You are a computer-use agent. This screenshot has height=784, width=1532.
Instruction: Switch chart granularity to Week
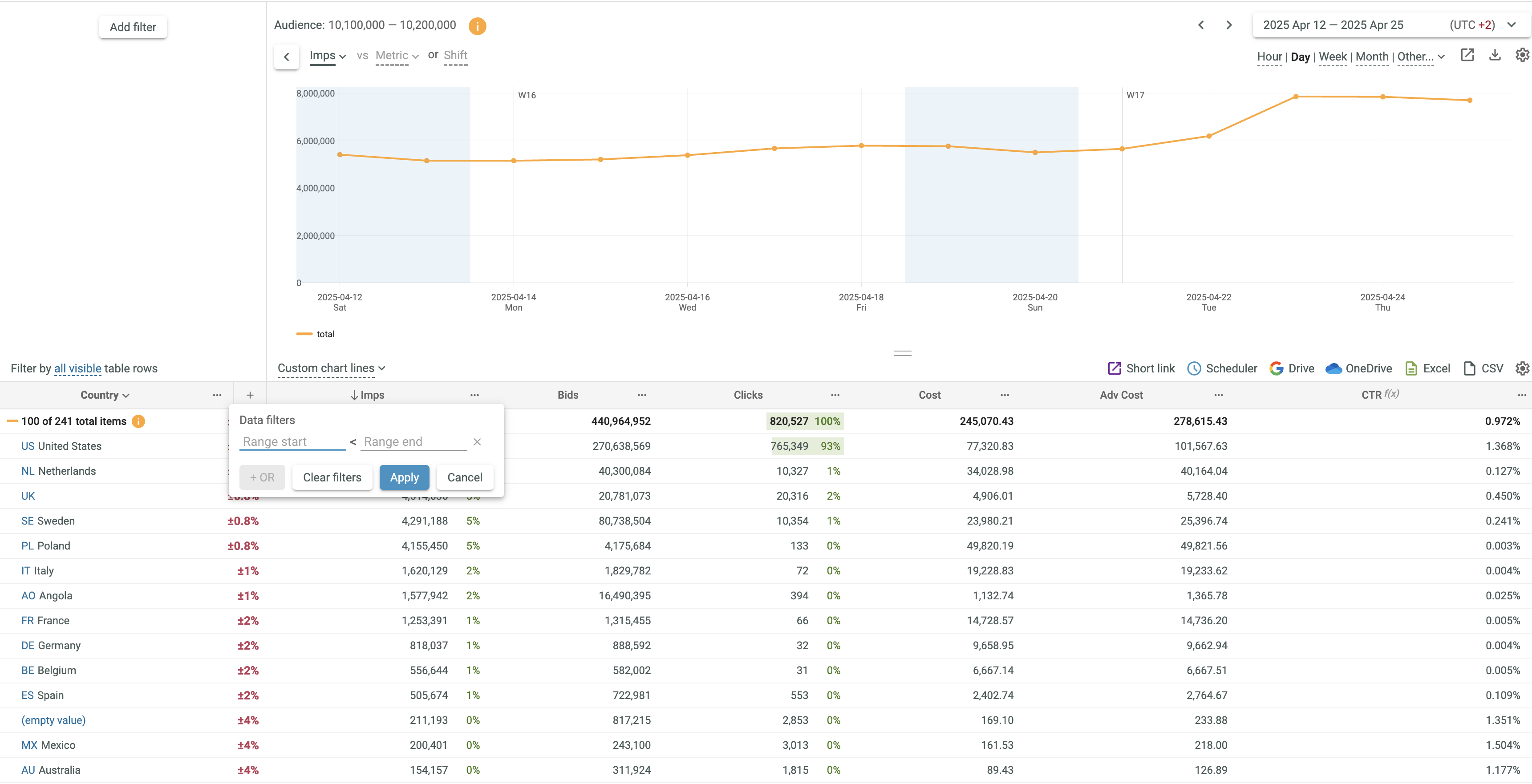[x=1332, y=57]
